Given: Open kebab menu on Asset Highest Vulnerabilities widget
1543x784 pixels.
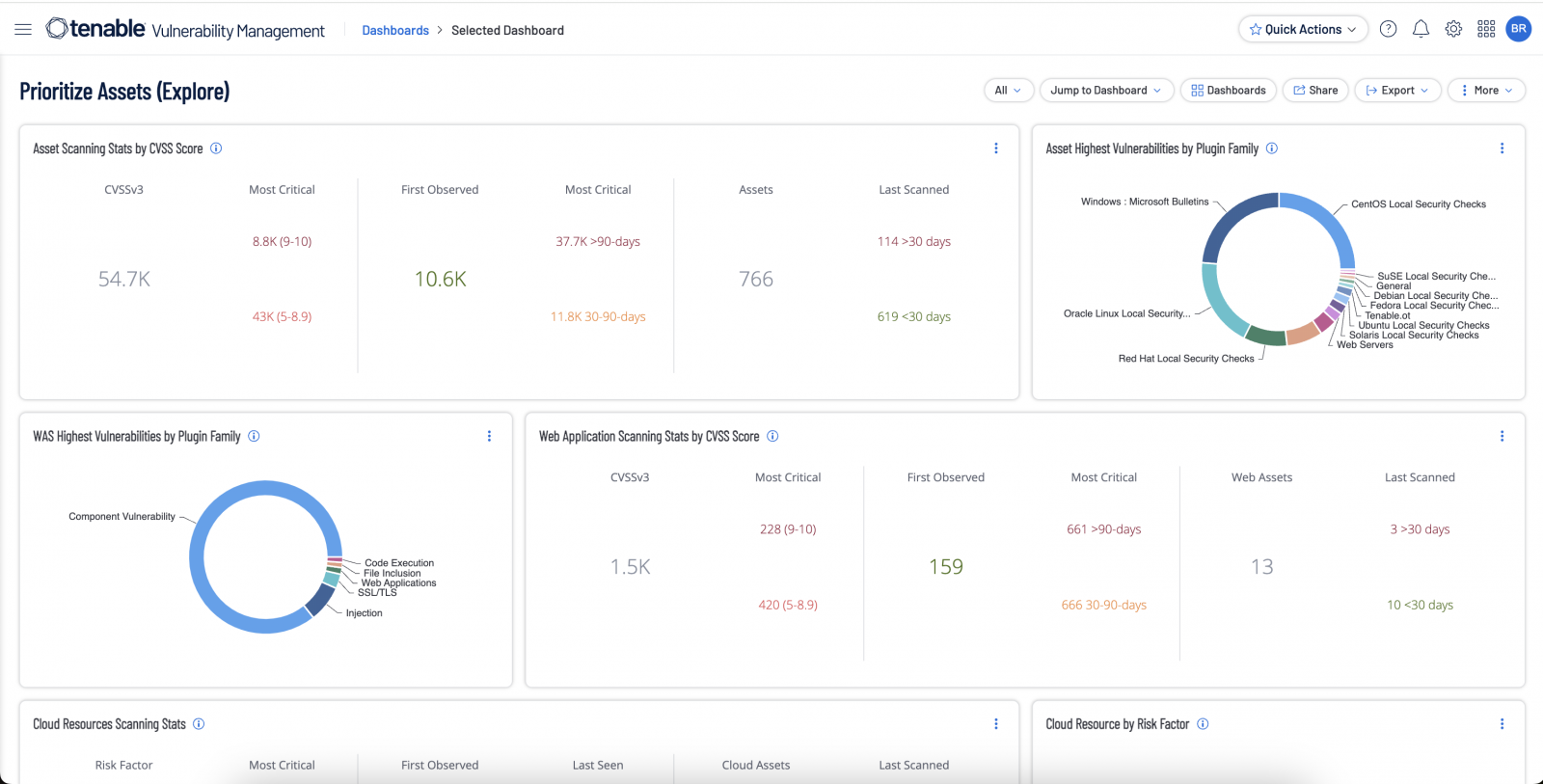Looking at the screenshot, I should 1502,149.
